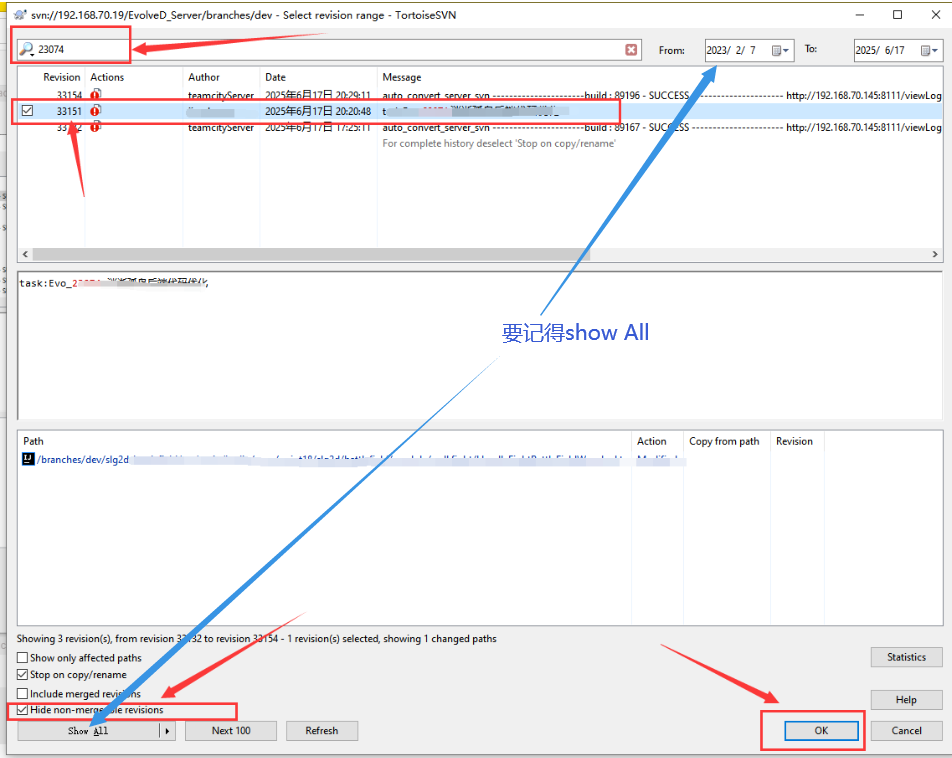
Task: Click the Action column header in changed files
Action: (658, 441)
